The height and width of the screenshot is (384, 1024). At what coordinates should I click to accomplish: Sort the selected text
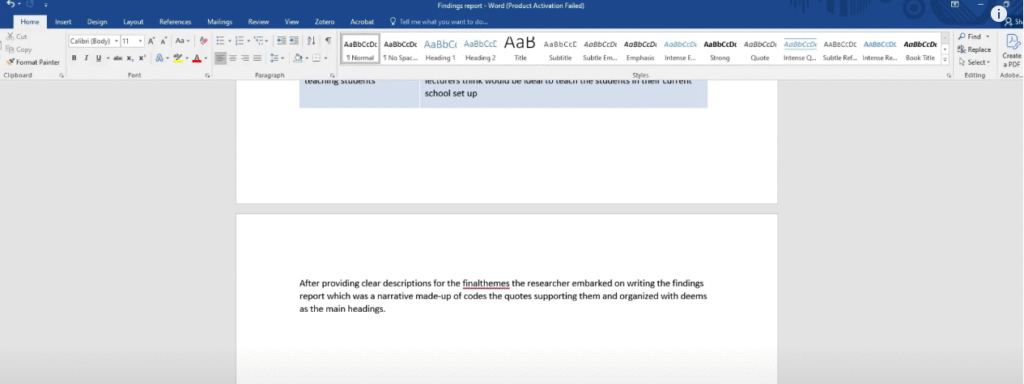(x=311, y=40)
